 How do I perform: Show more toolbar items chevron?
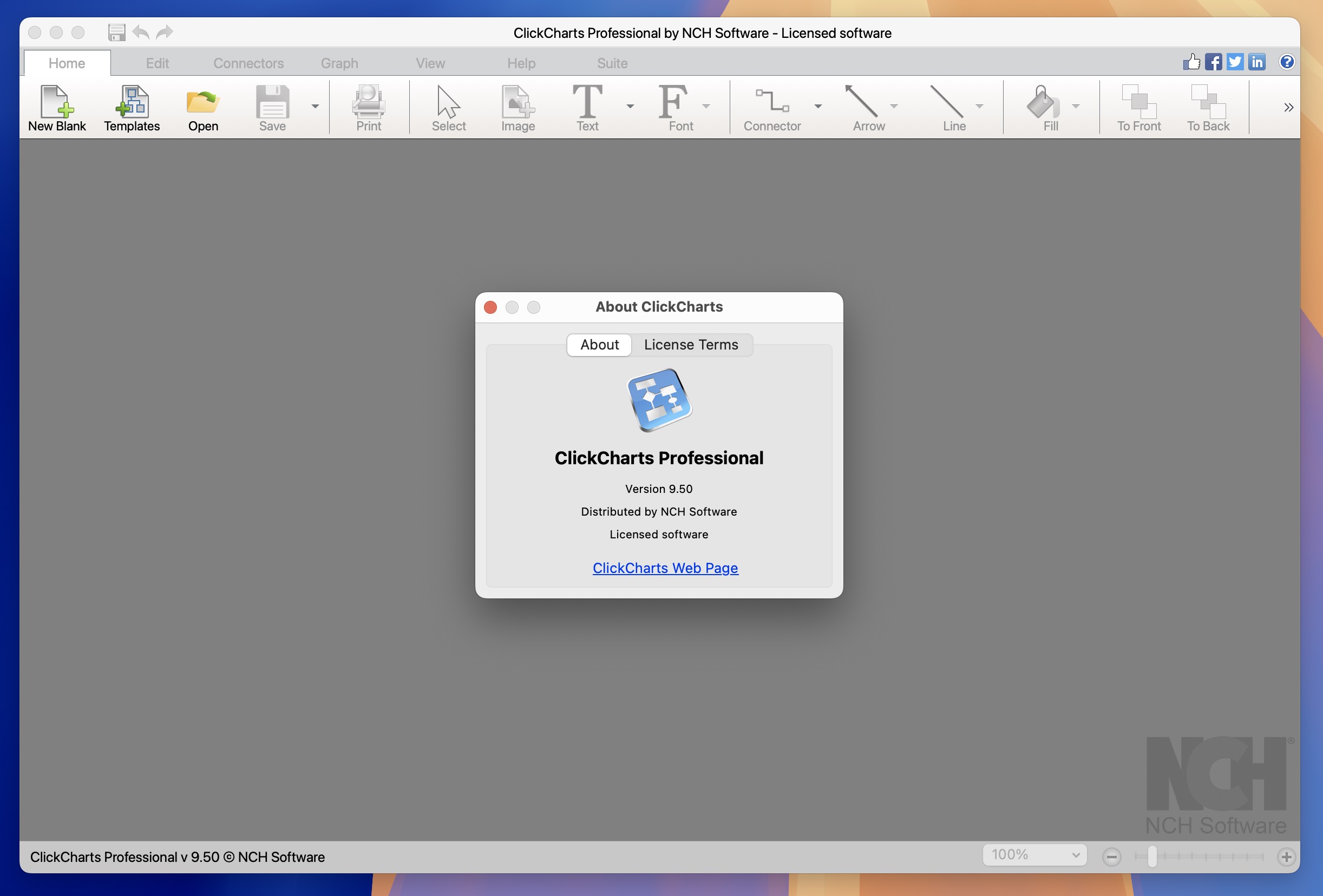(x=1288, y=108)
